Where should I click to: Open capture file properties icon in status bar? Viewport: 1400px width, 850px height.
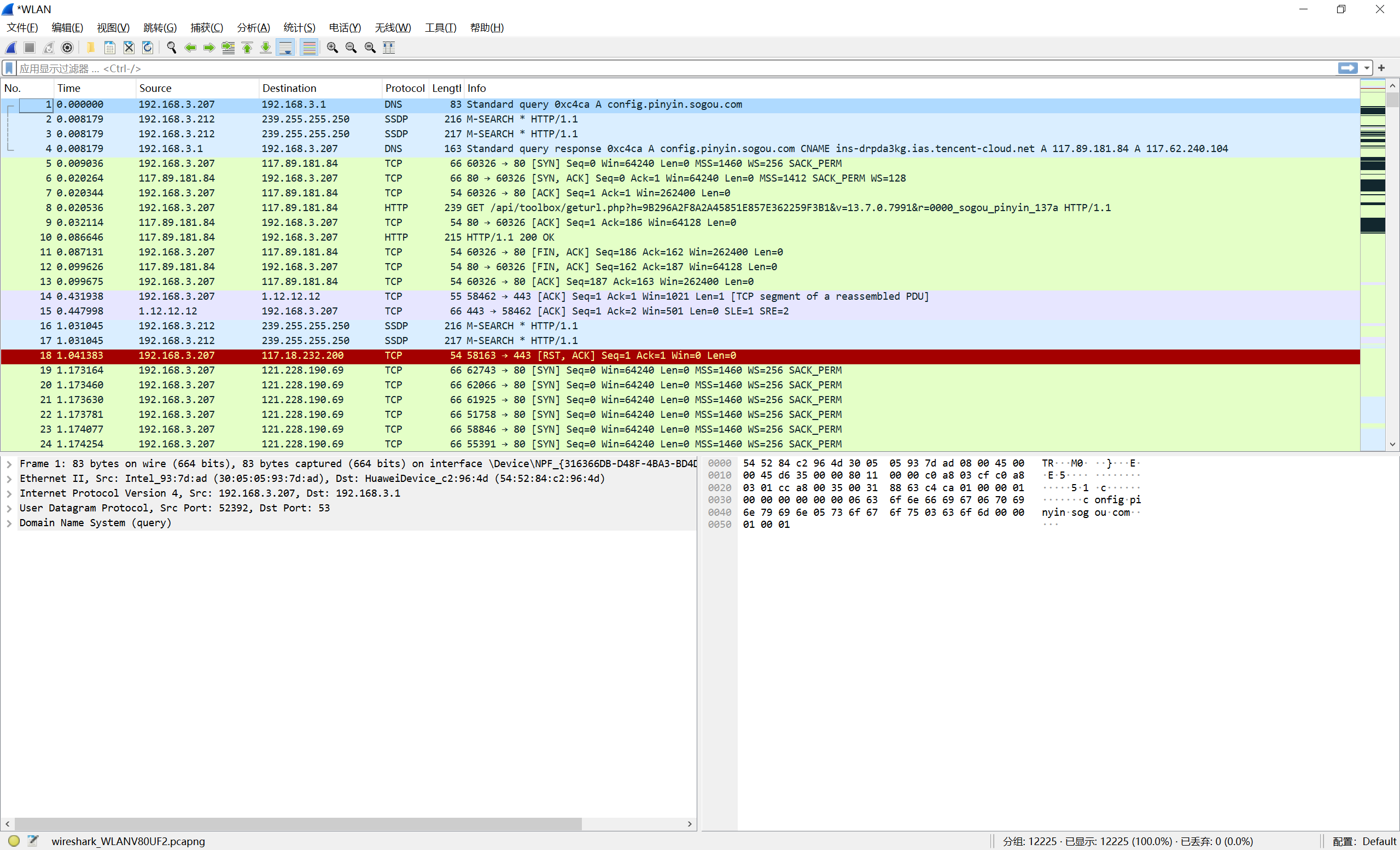coord(32,841)
